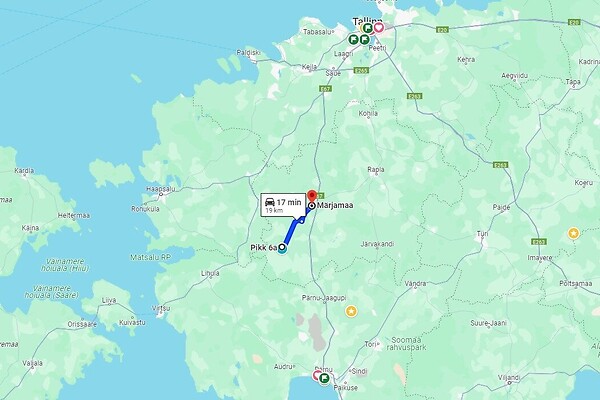The width and height of the screenshot is (600, 400).
Task: Click the red destination pin at Märjamaa
Action: tap(312, 196)
